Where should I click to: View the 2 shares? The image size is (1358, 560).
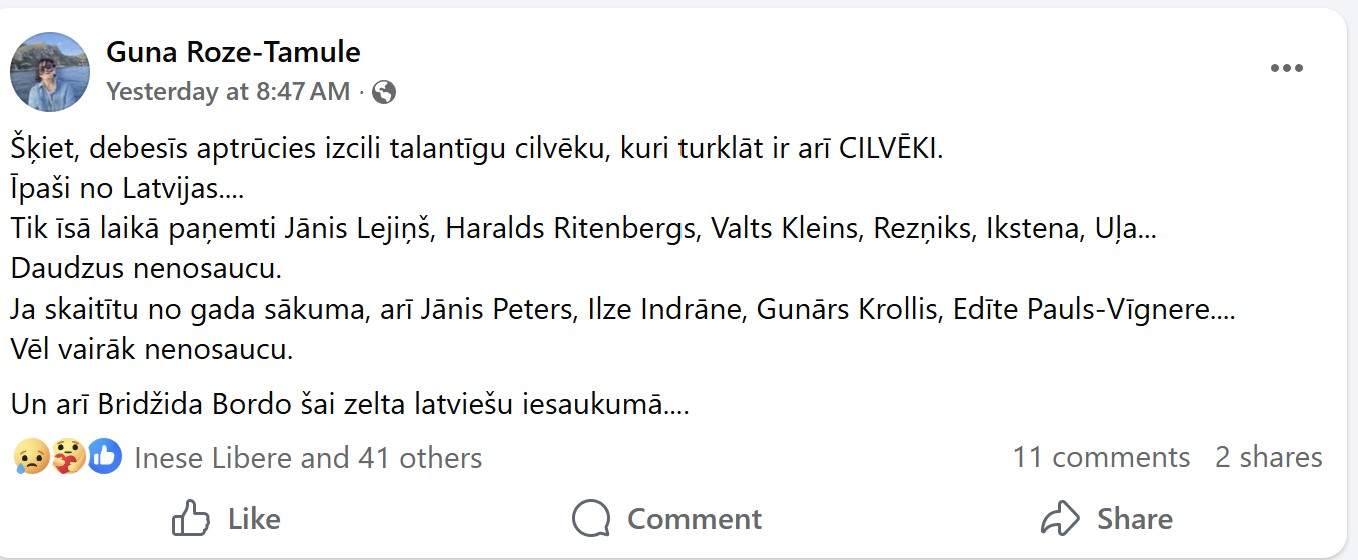coord(1268,457)
